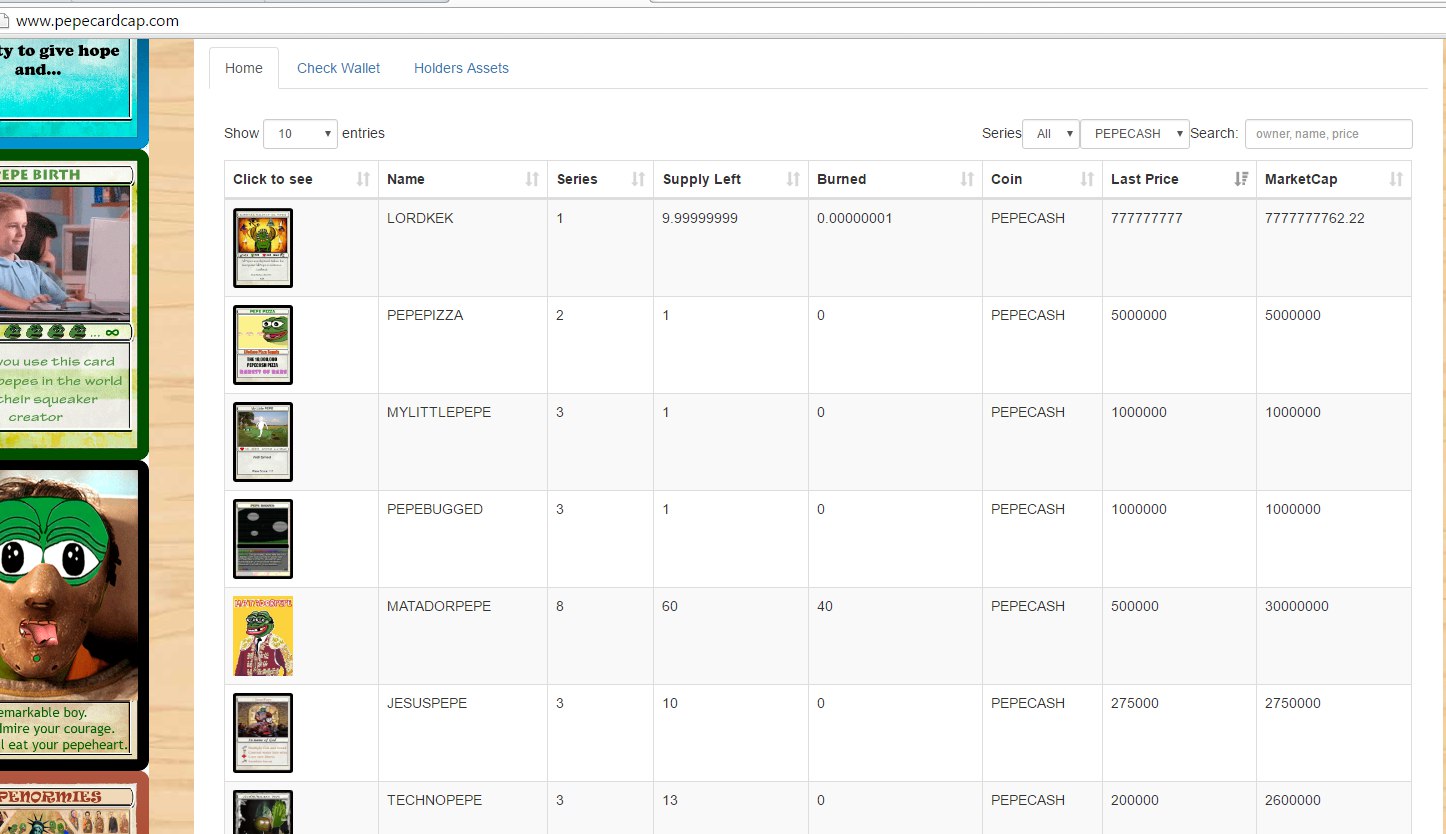Click the PEPEPIZZA name cell

[462, 345]
